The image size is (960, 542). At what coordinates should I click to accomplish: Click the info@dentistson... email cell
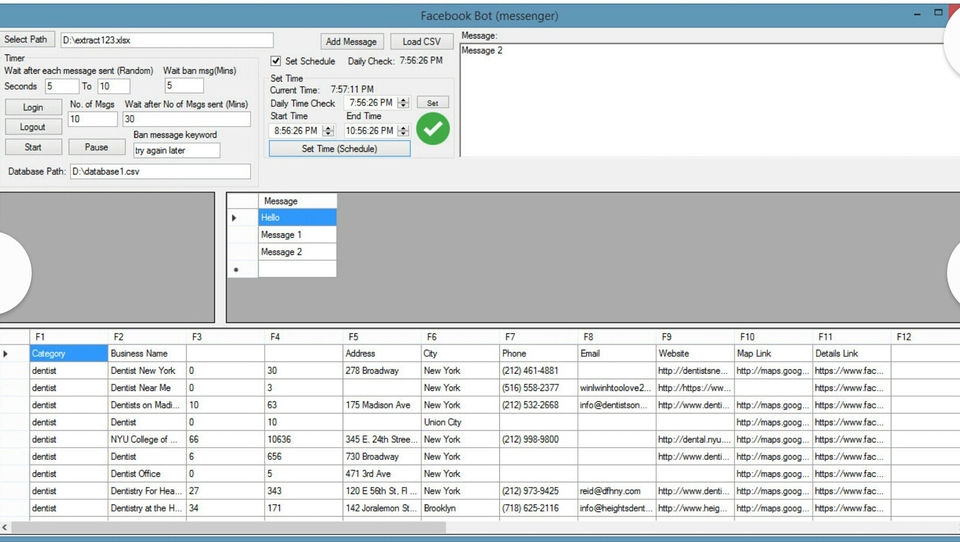click(x=617, y=405)
